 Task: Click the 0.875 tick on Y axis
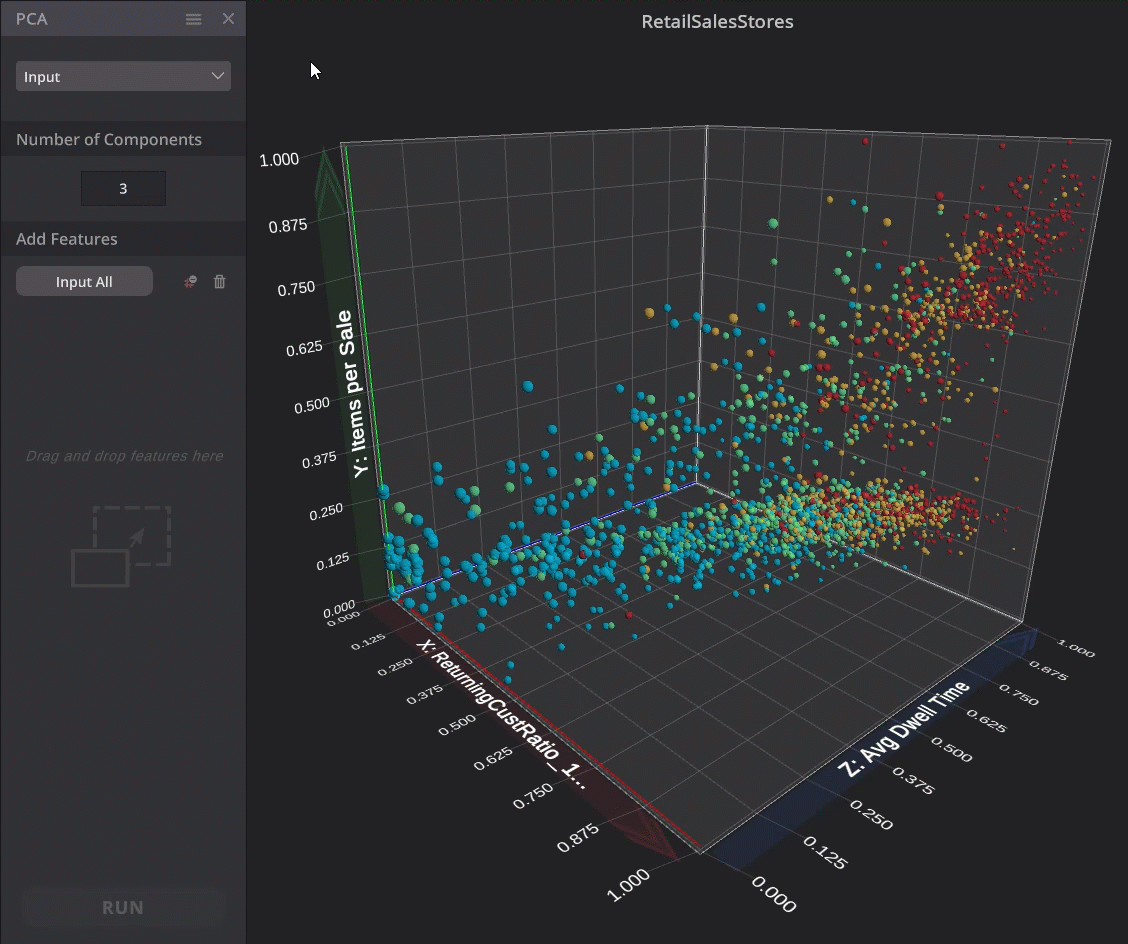pyautogui.click(x=288, y=227)
